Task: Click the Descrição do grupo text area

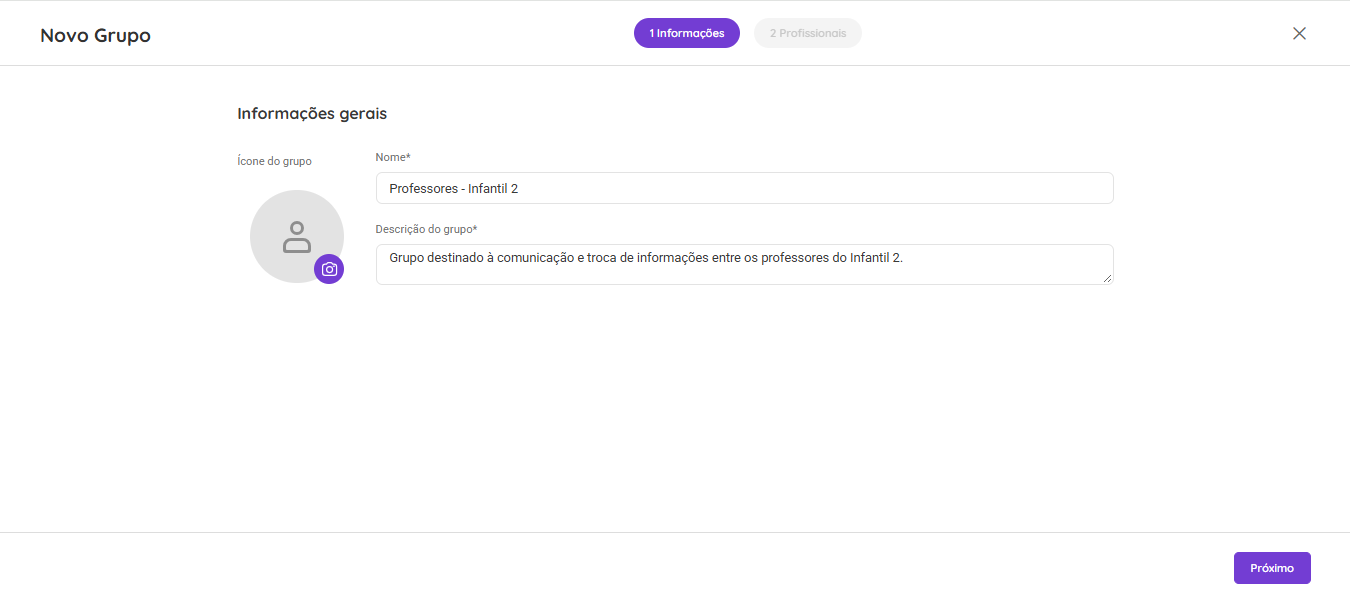Action: click(744, 264)
